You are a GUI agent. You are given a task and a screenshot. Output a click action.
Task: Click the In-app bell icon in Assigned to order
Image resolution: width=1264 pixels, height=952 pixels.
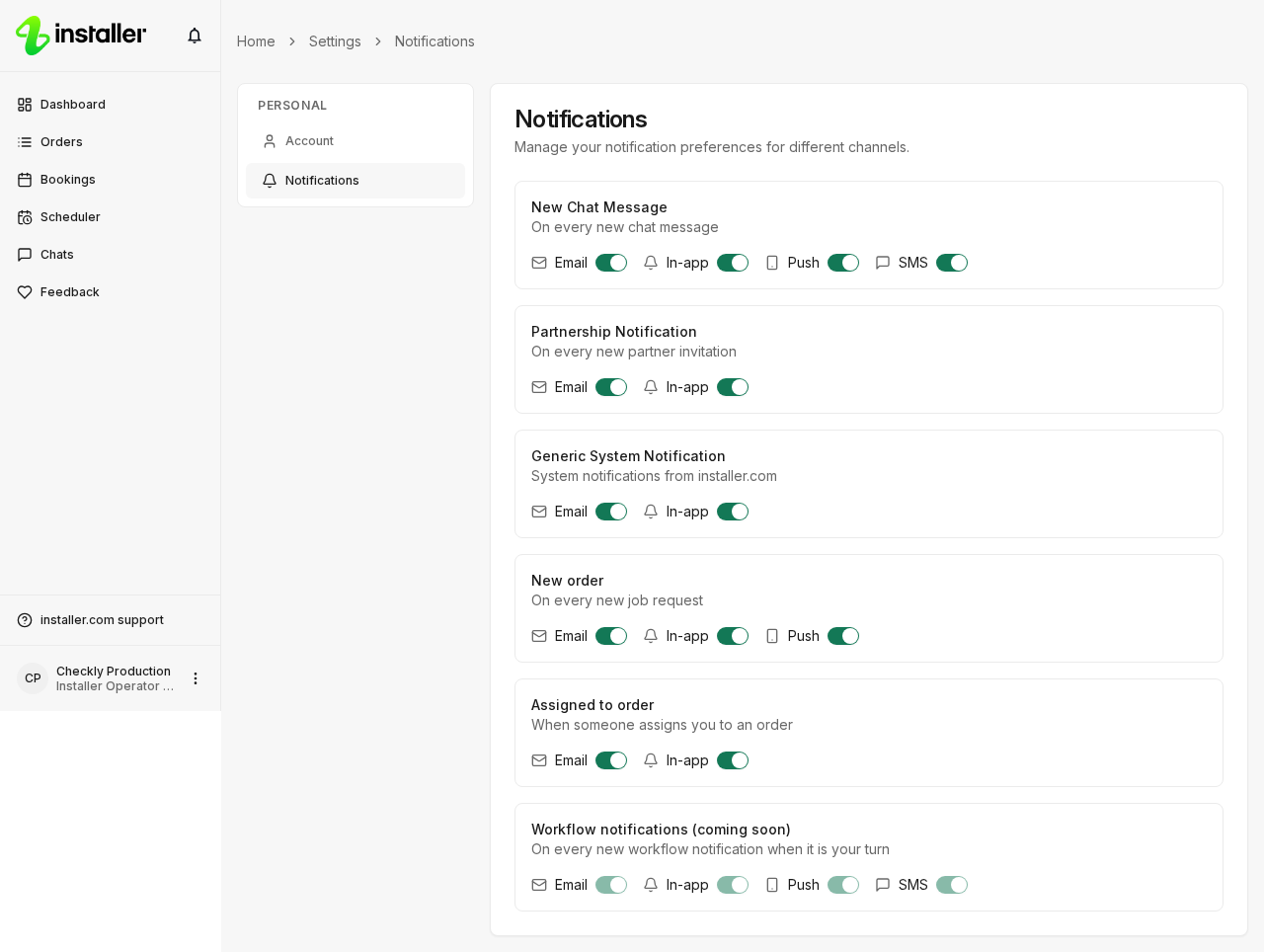651,760
